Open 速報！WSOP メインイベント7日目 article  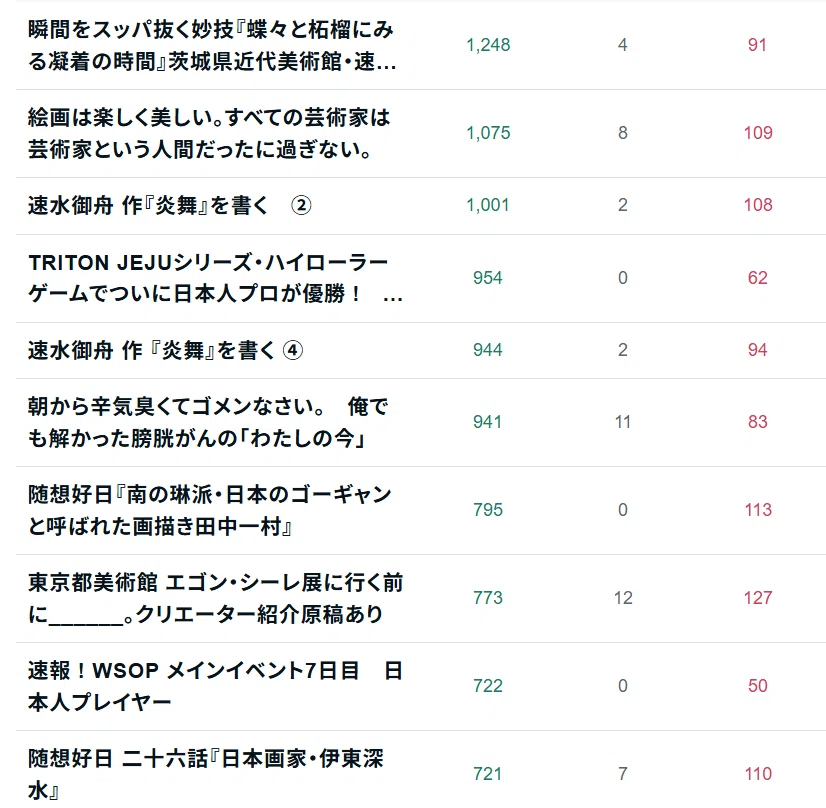pos(215,686)
